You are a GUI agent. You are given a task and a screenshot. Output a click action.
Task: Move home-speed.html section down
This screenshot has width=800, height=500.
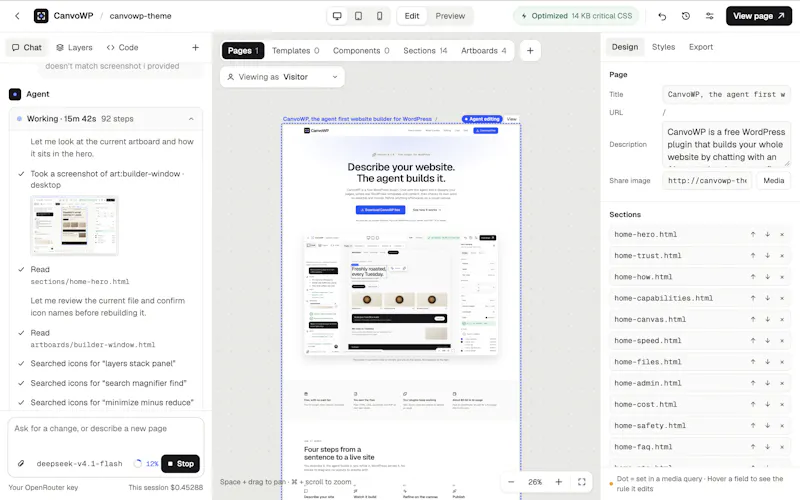click(x=767, y=341)
